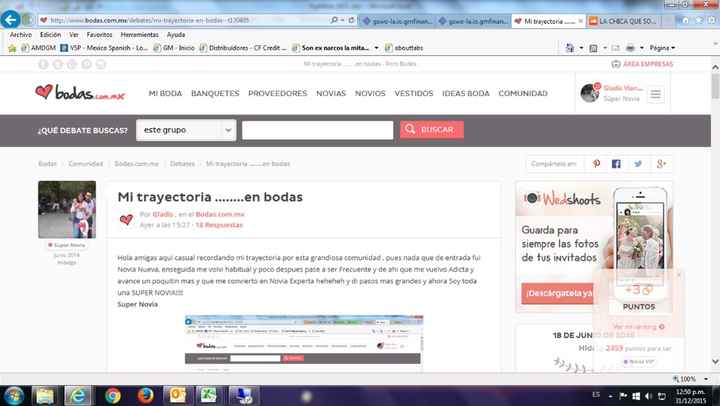Screen dimensions: 720x406
Task: Click the debate search text field
Action: coord(317,130)
